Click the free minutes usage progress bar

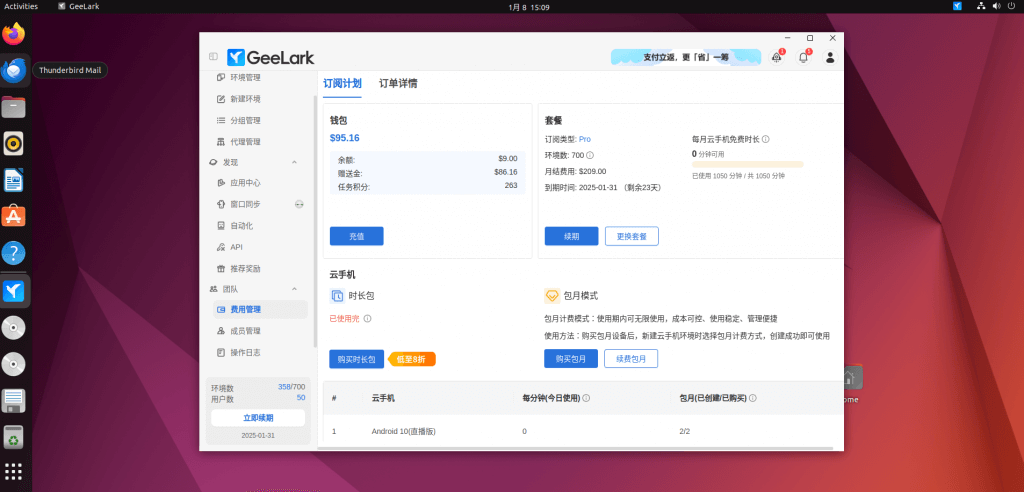(747, 164)
